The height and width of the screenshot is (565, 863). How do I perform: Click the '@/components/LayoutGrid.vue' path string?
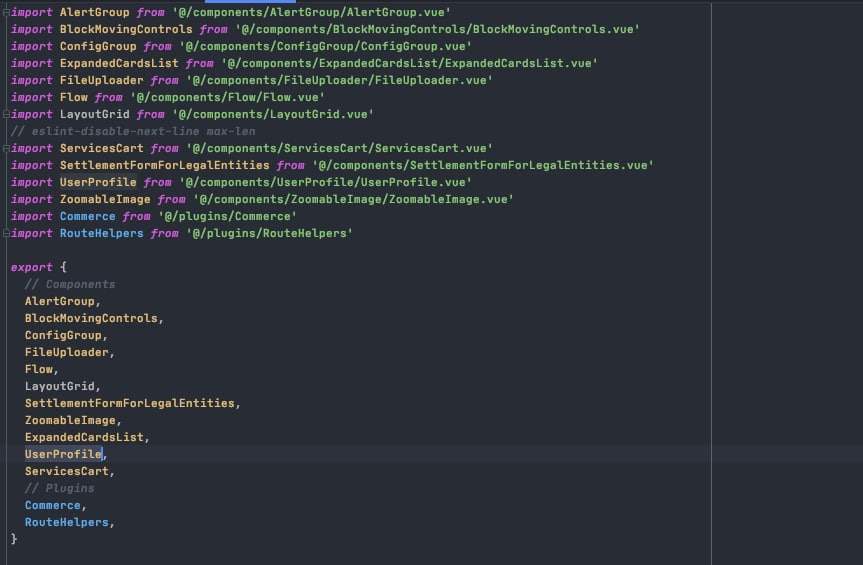click(273, 114)
